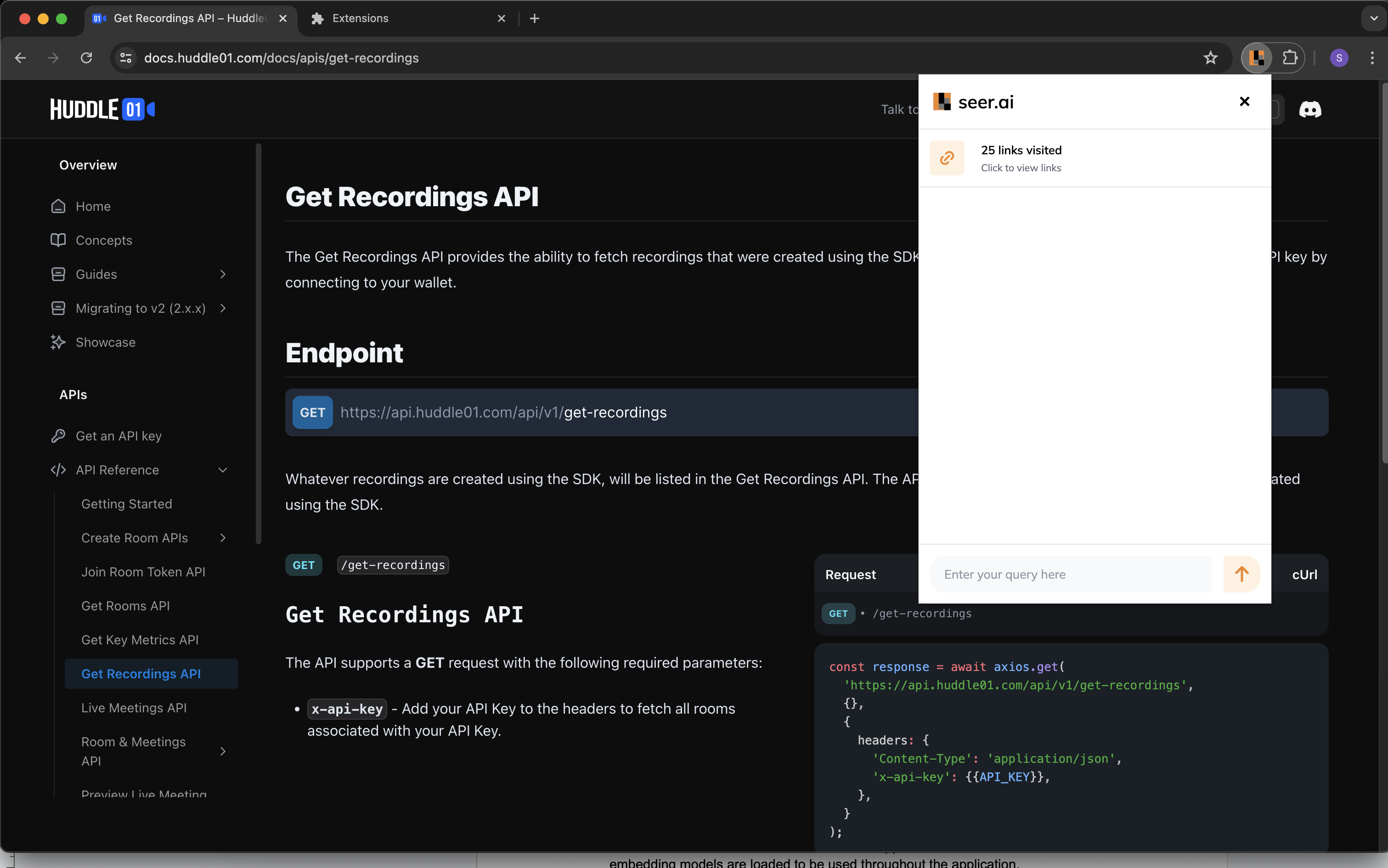Click the Showcase sparkle icon
The image size is (1388, 868).
(58, 342)
